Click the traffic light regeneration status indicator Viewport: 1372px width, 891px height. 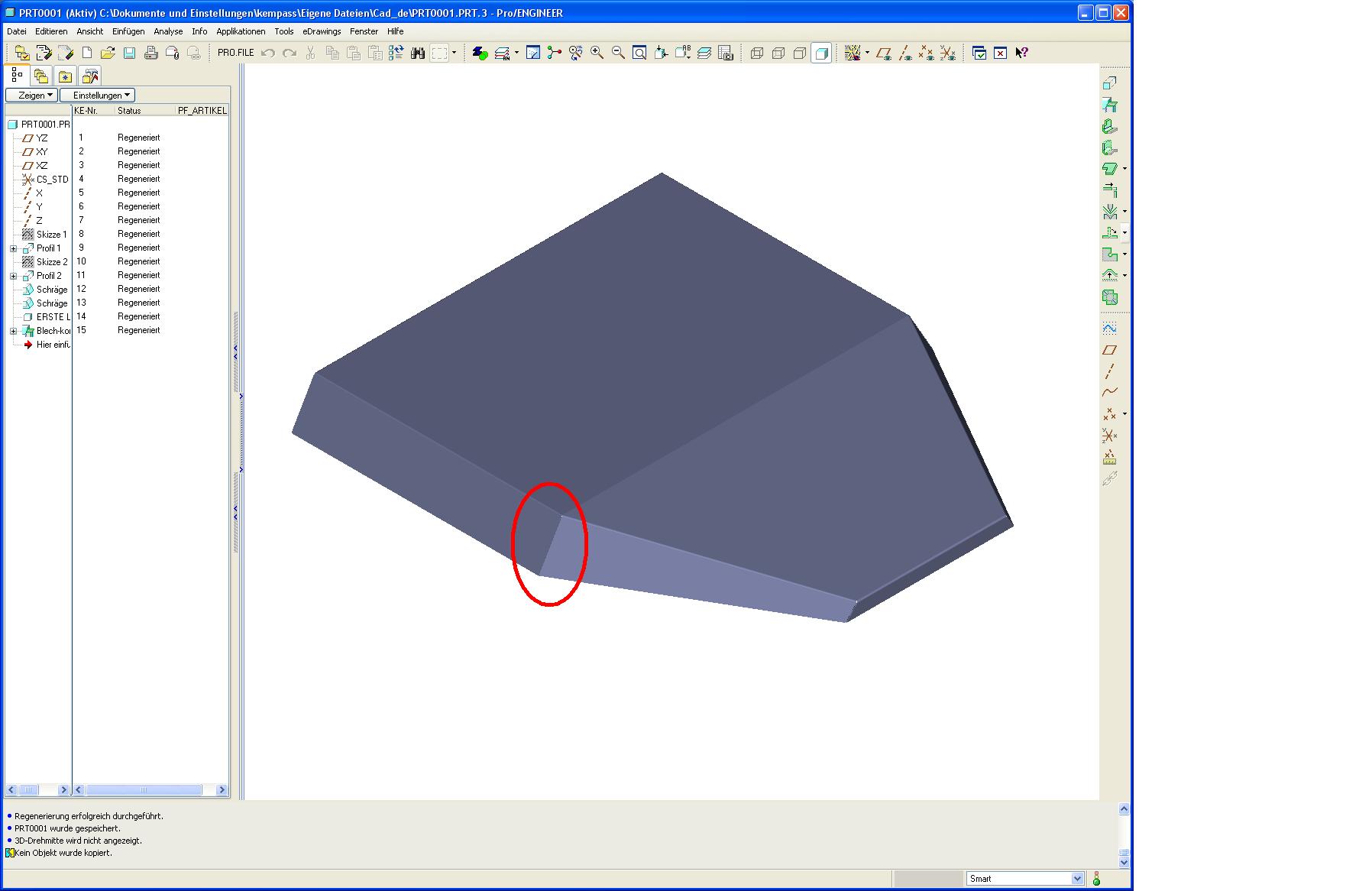pyautogui.click(x=1097, y=879)
